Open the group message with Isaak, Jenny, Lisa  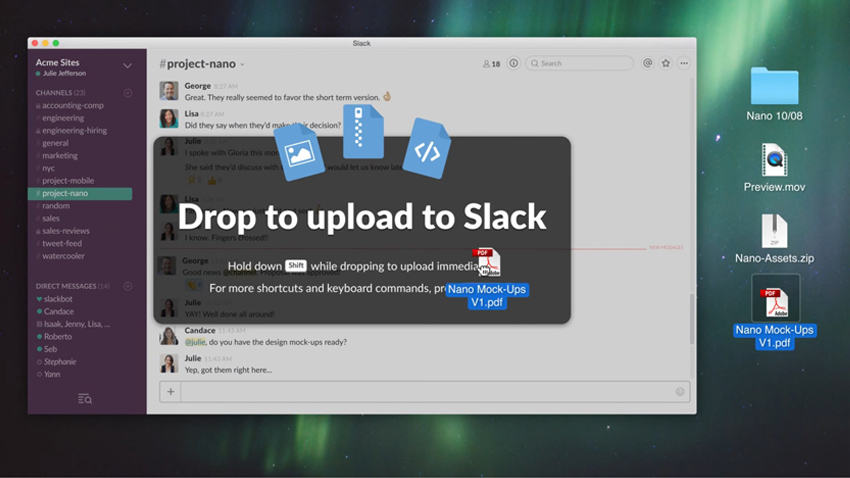[x=76, y=324]
